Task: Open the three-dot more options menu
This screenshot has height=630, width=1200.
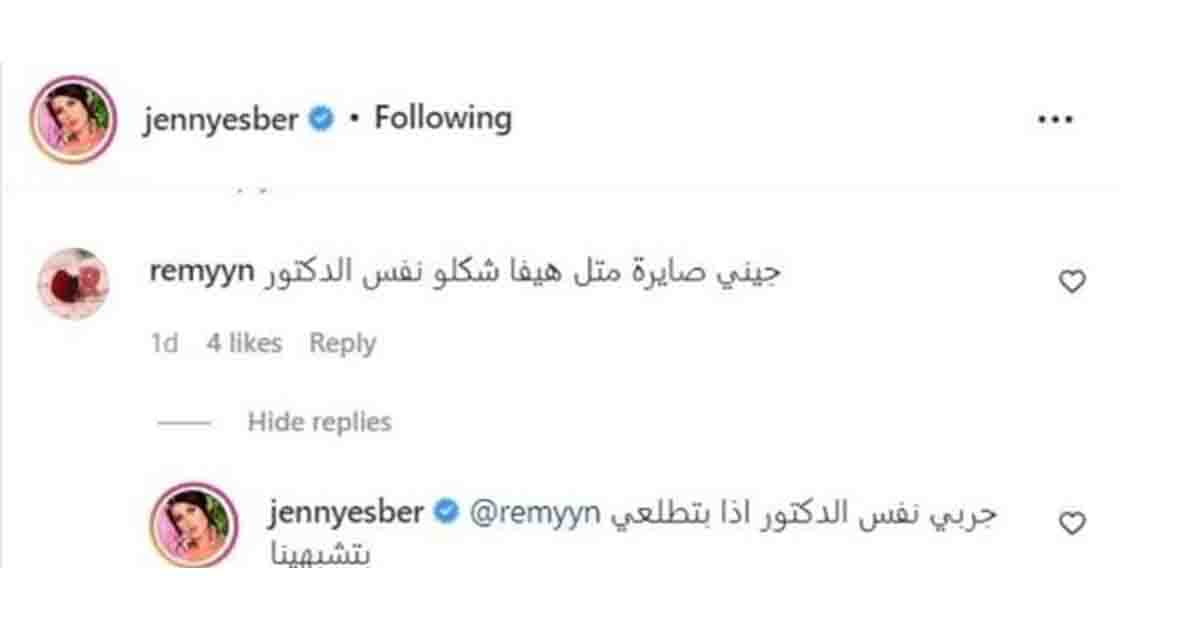Action: point(1054,119)
